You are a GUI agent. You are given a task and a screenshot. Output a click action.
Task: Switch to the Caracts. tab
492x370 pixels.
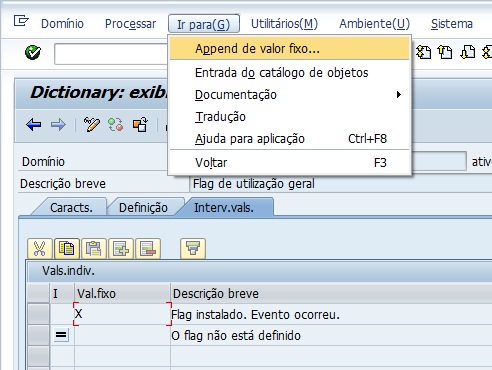point(71,208)
